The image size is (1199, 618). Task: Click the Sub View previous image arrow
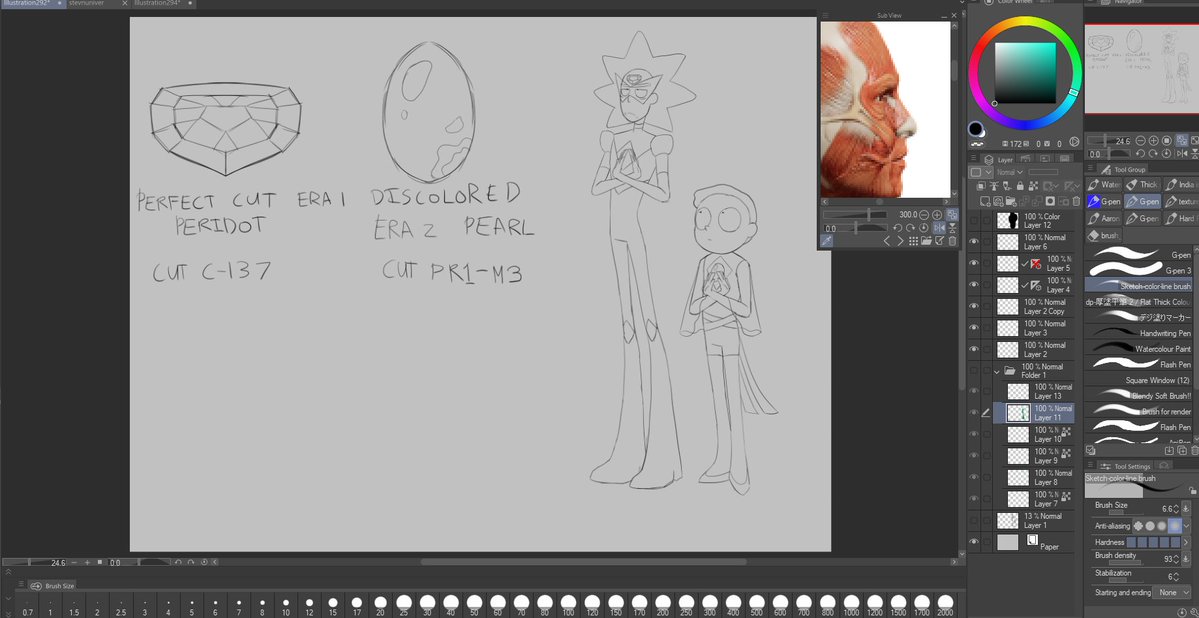point(887,241)
